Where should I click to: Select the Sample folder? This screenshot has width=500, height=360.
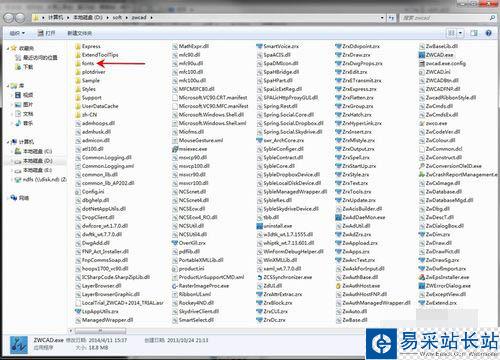(x=88, y=80)
